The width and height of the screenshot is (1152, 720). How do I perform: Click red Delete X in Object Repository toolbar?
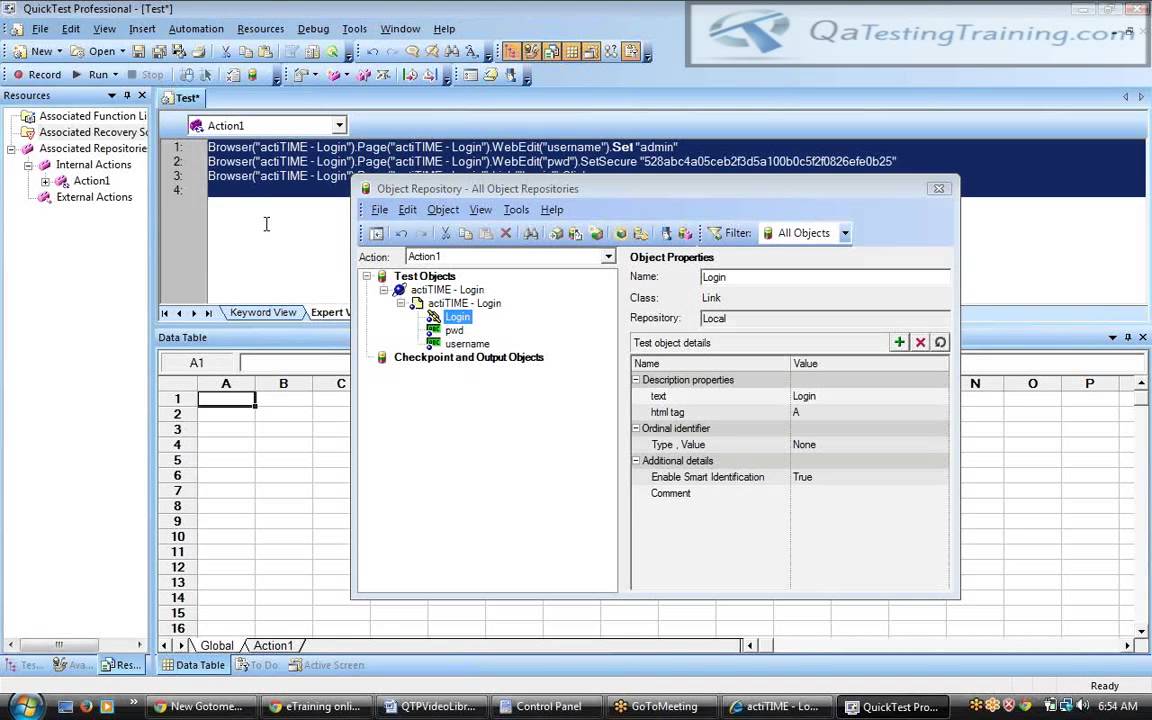point(505,234)
